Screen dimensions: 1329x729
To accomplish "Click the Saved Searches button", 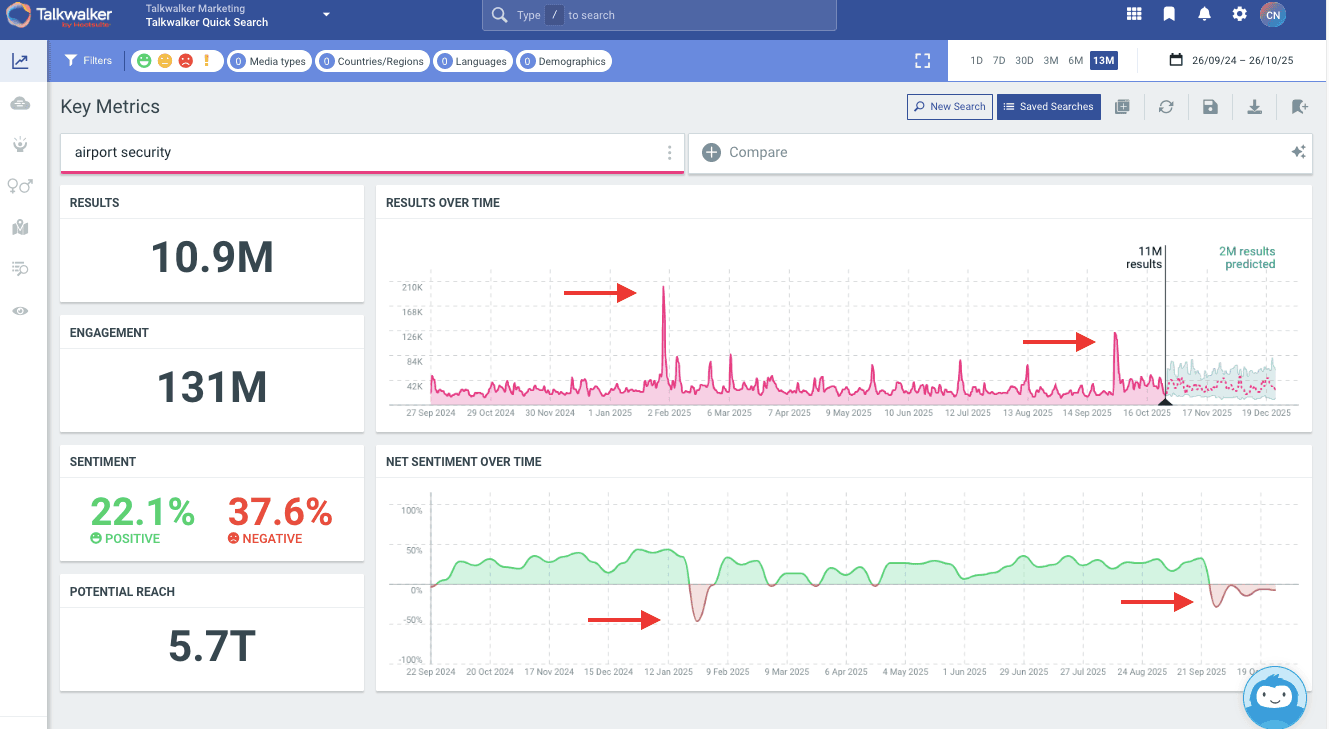I will (x=1048, y=107).
